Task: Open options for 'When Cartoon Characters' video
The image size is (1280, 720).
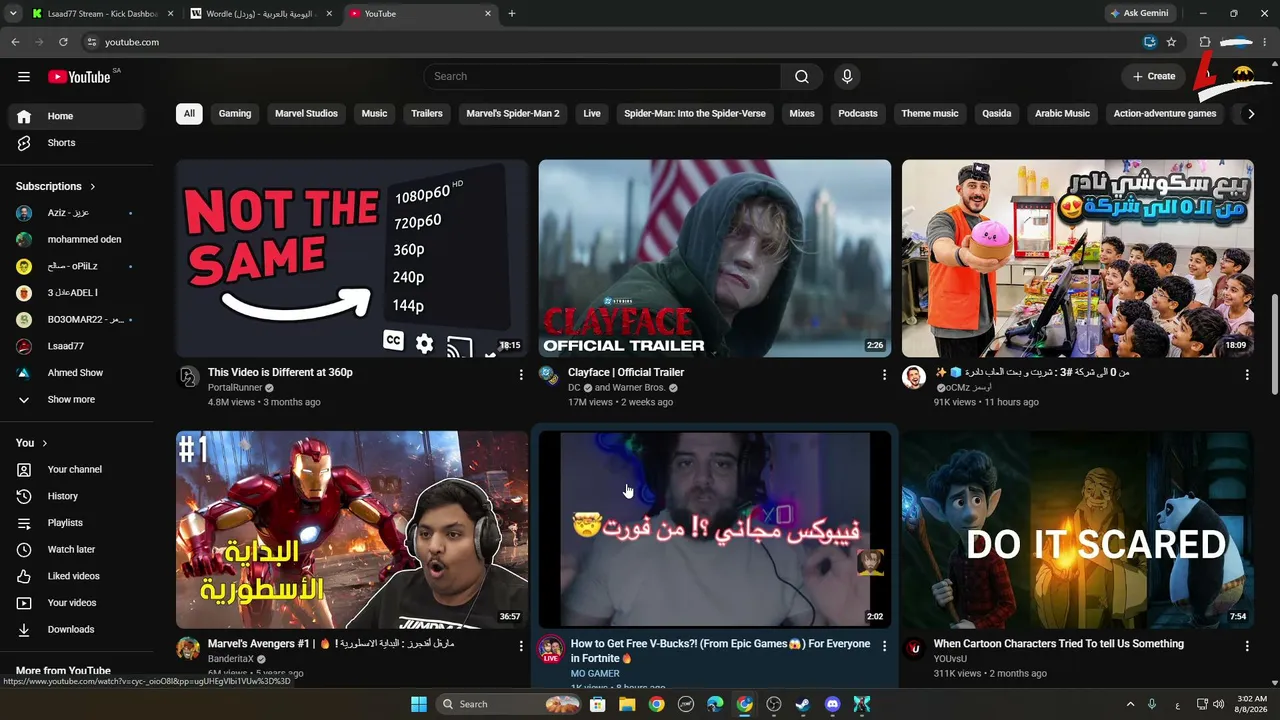Action: (1247, 646)
